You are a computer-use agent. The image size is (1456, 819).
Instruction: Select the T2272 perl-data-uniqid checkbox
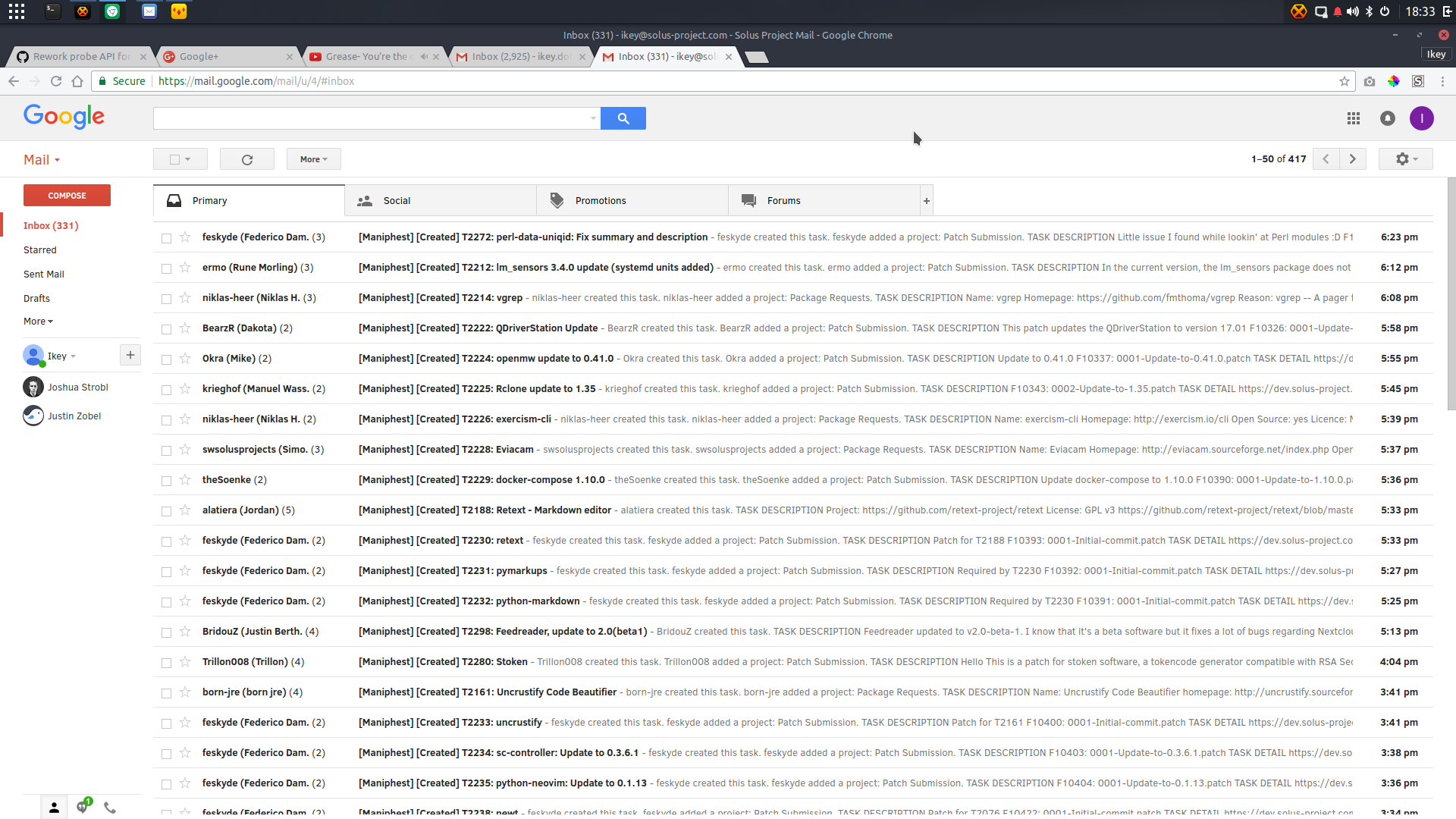(x=166, y=238)
